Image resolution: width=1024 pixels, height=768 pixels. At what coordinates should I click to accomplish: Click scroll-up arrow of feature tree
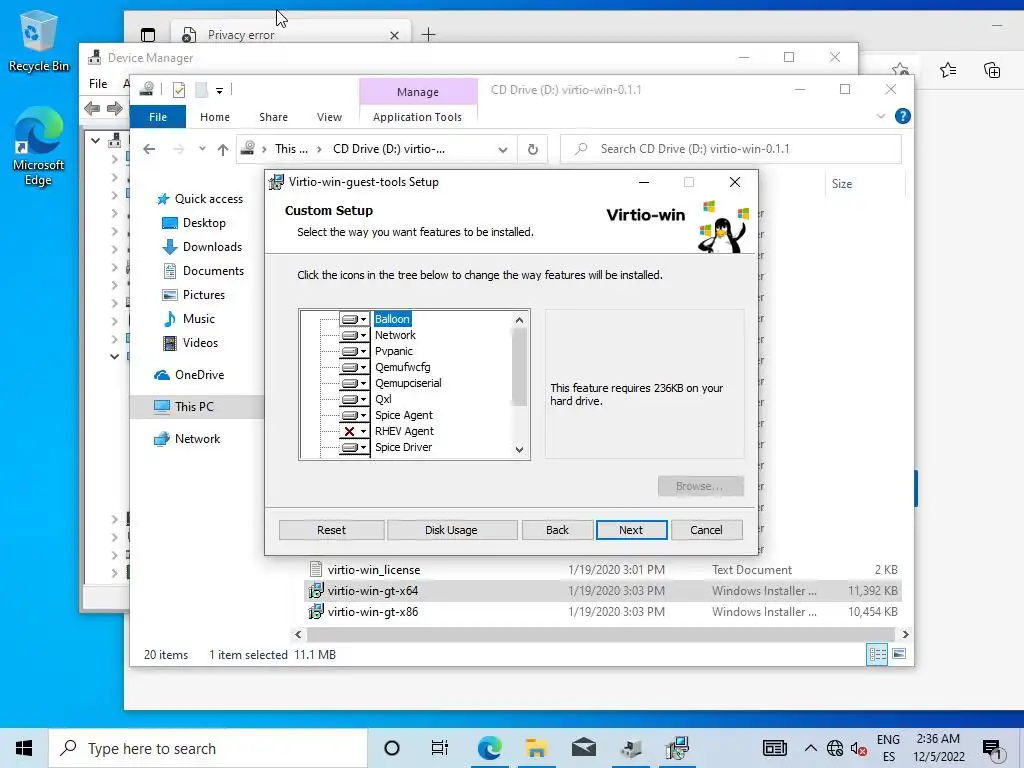[x=519, y=320]
